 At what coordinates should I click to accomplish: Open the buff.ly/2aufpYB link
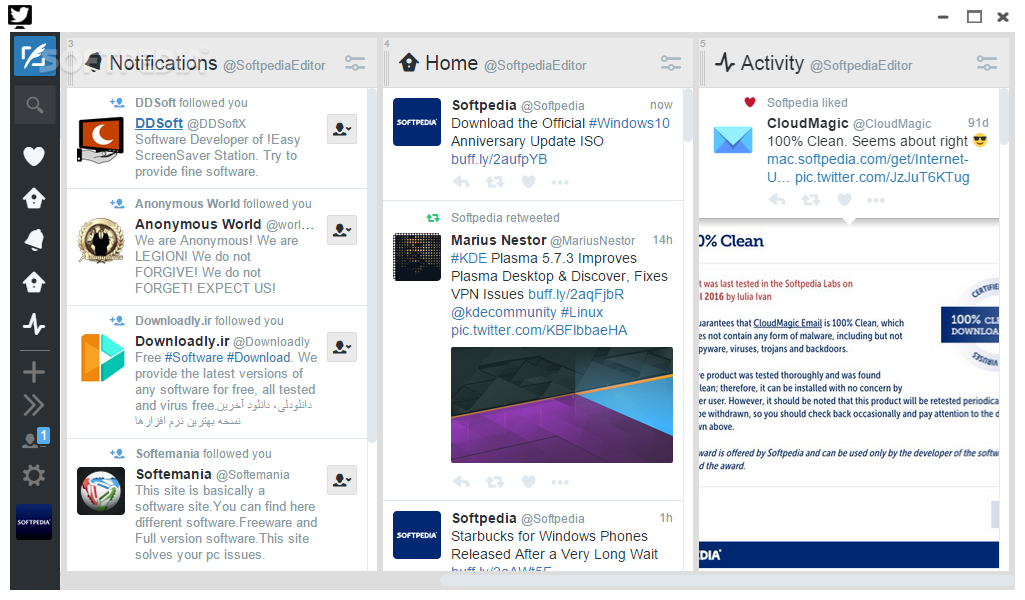[499, 159]
